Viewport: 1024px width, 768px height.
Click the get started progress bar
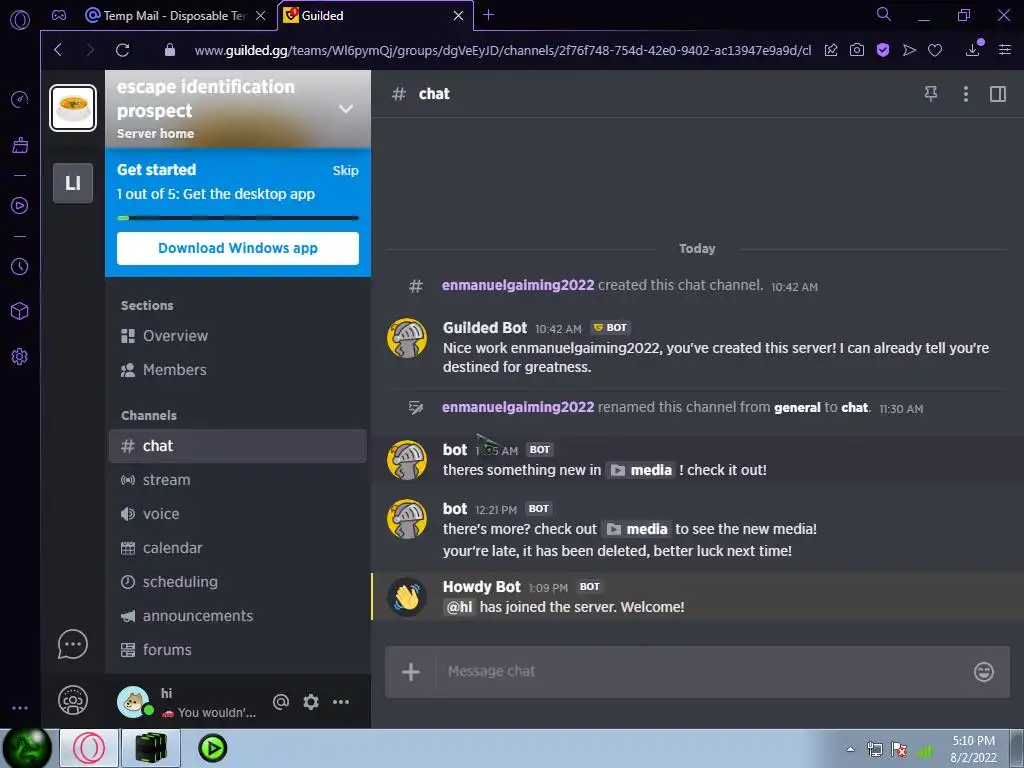(x=238, y=217)
